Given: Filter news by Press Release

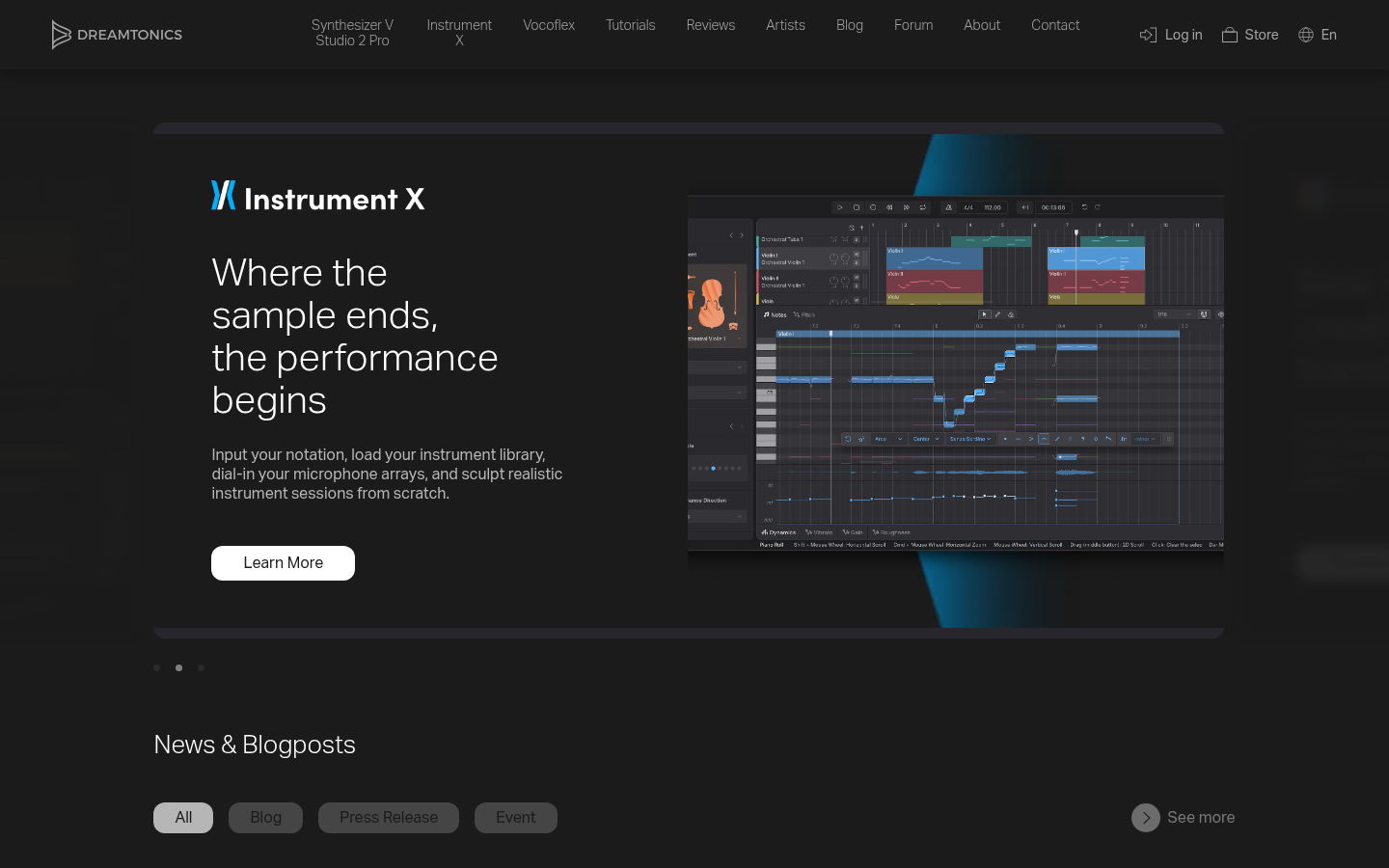Looking at the screenshot, I should (x=389, y=818).
